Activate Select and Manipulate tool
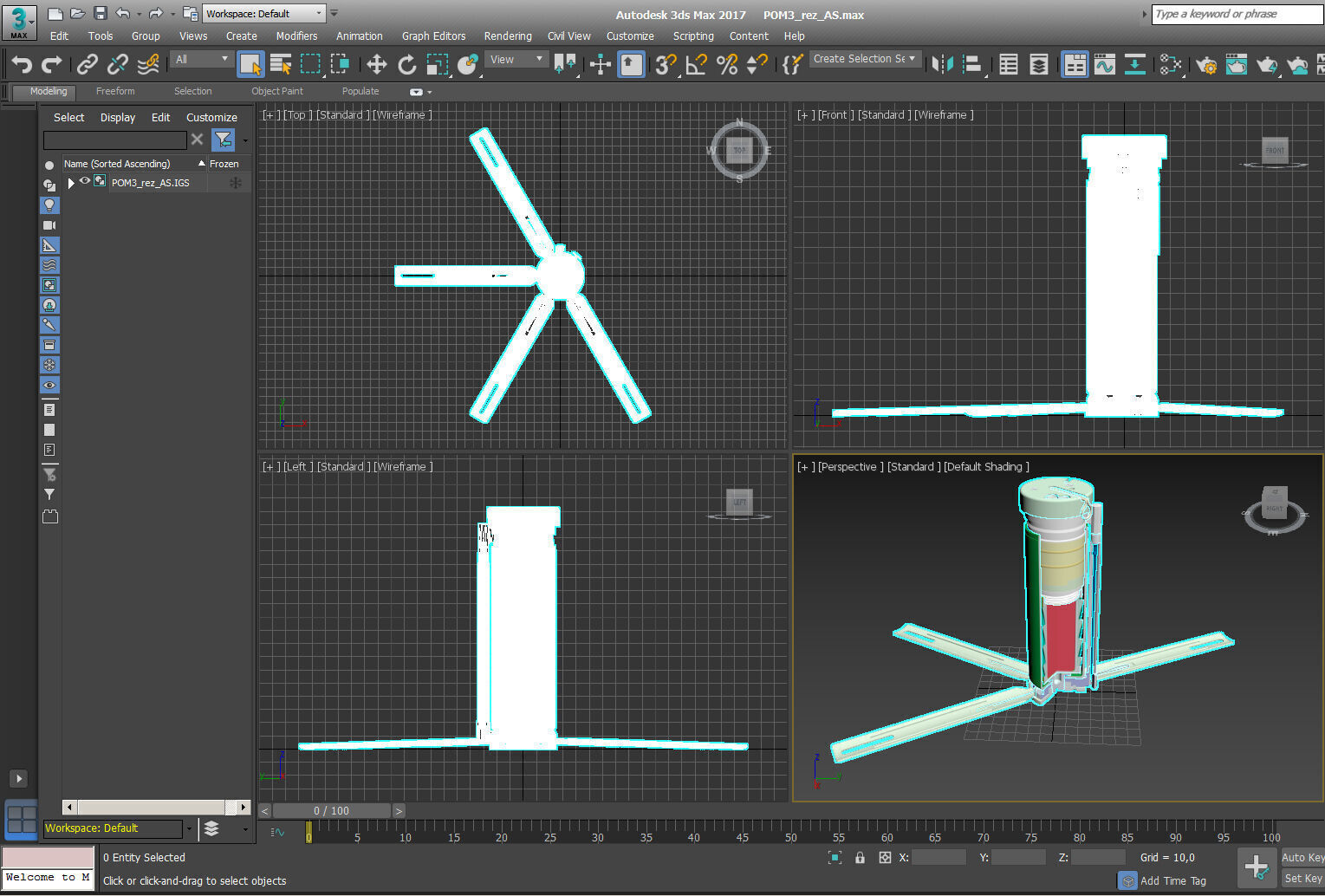The image size is (1325, 896). click(x=600, y=64)
